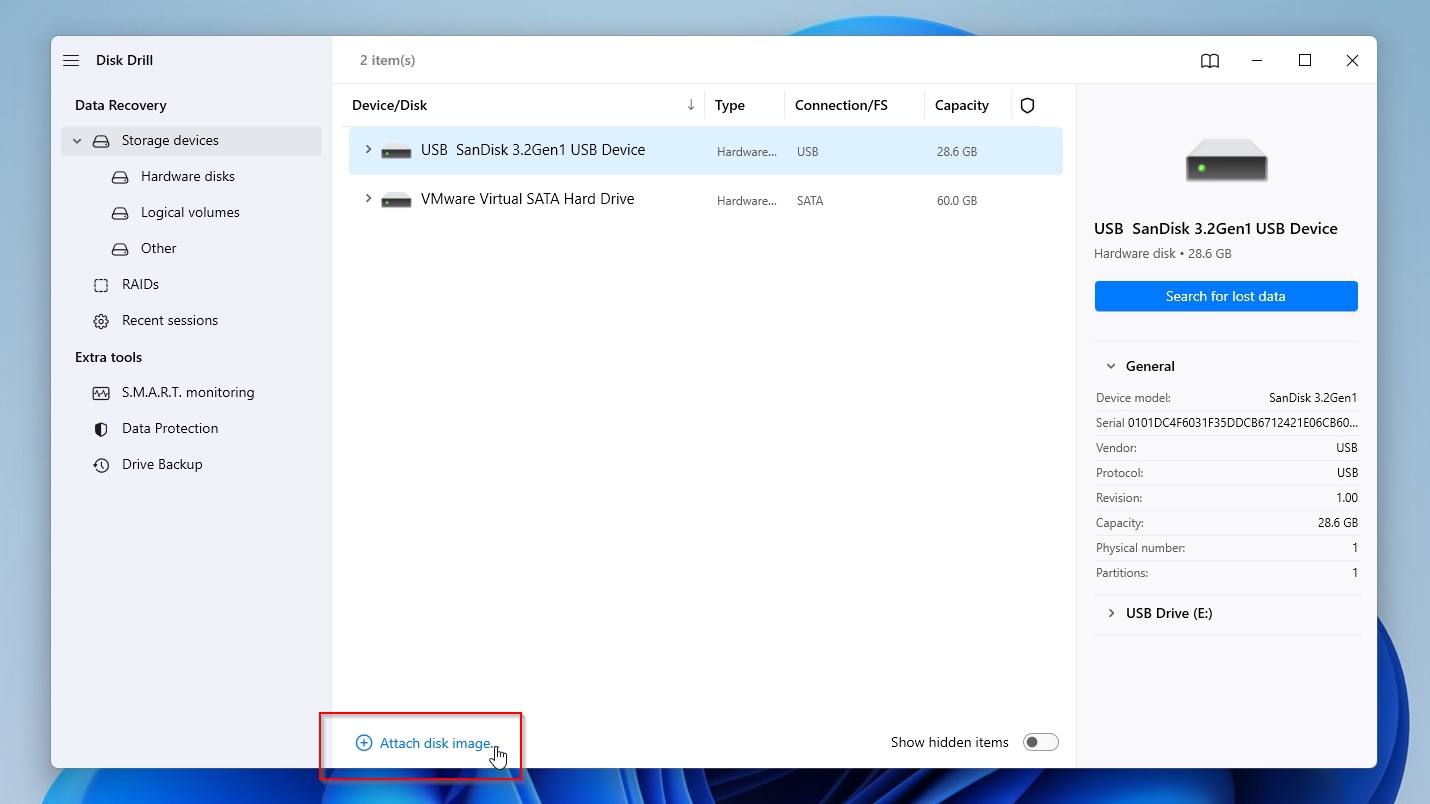Go to RAIDs section
This screenshot has height=804, width=1430.
tap(140, 284)
